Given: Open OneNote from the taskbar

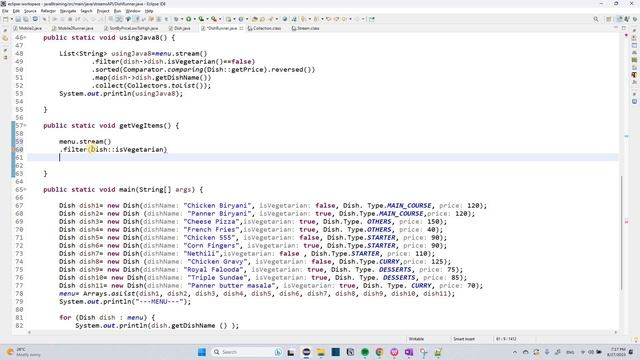Looking at the screenshot, I should (409, 352).
